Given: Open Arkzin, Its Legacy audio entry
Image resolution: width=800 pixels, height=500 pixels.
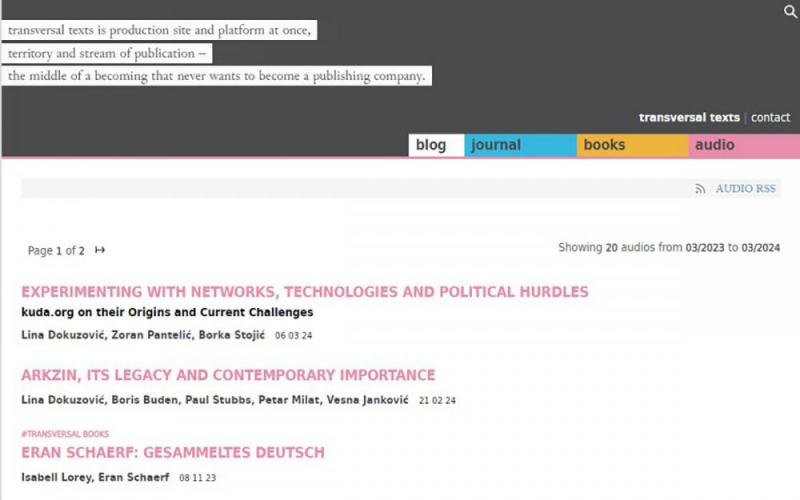Looking at the screenshot, I should click(x=228, y=375).
